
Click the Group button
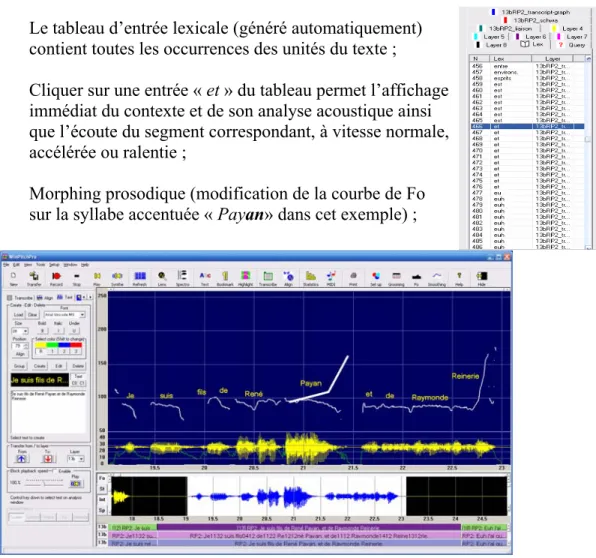[19, 366]
